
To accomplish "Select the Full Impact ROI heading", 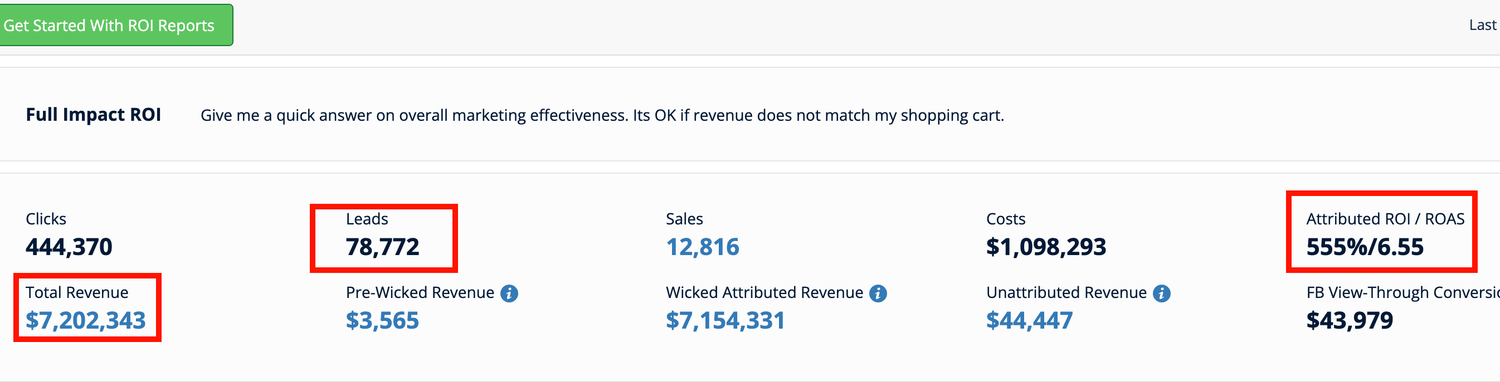I will [x=93, y=115].
